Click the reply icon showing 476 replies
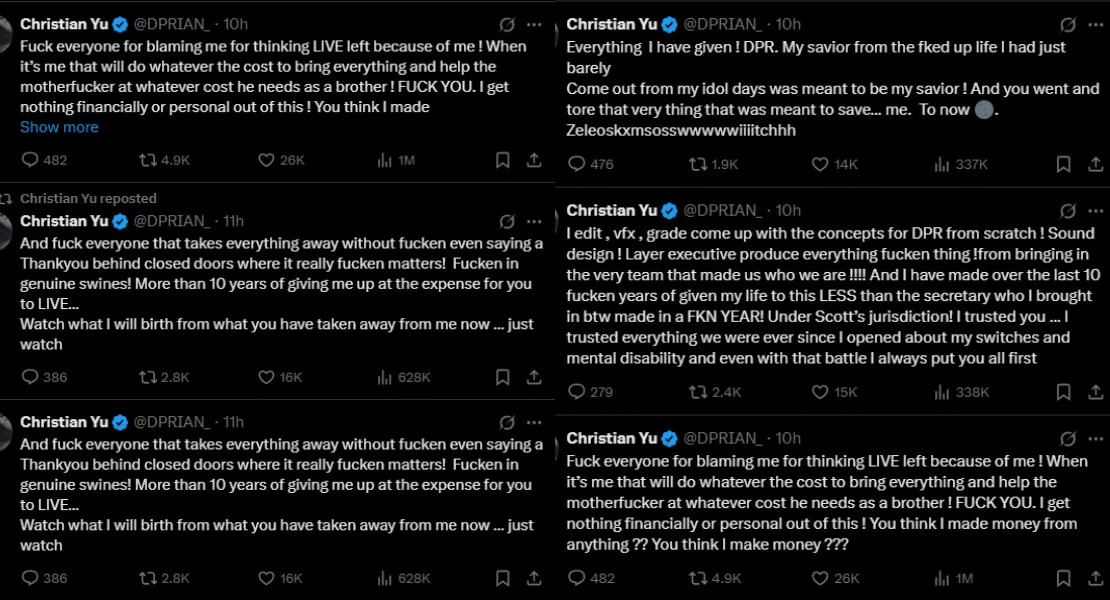 (x=576, y=165)
